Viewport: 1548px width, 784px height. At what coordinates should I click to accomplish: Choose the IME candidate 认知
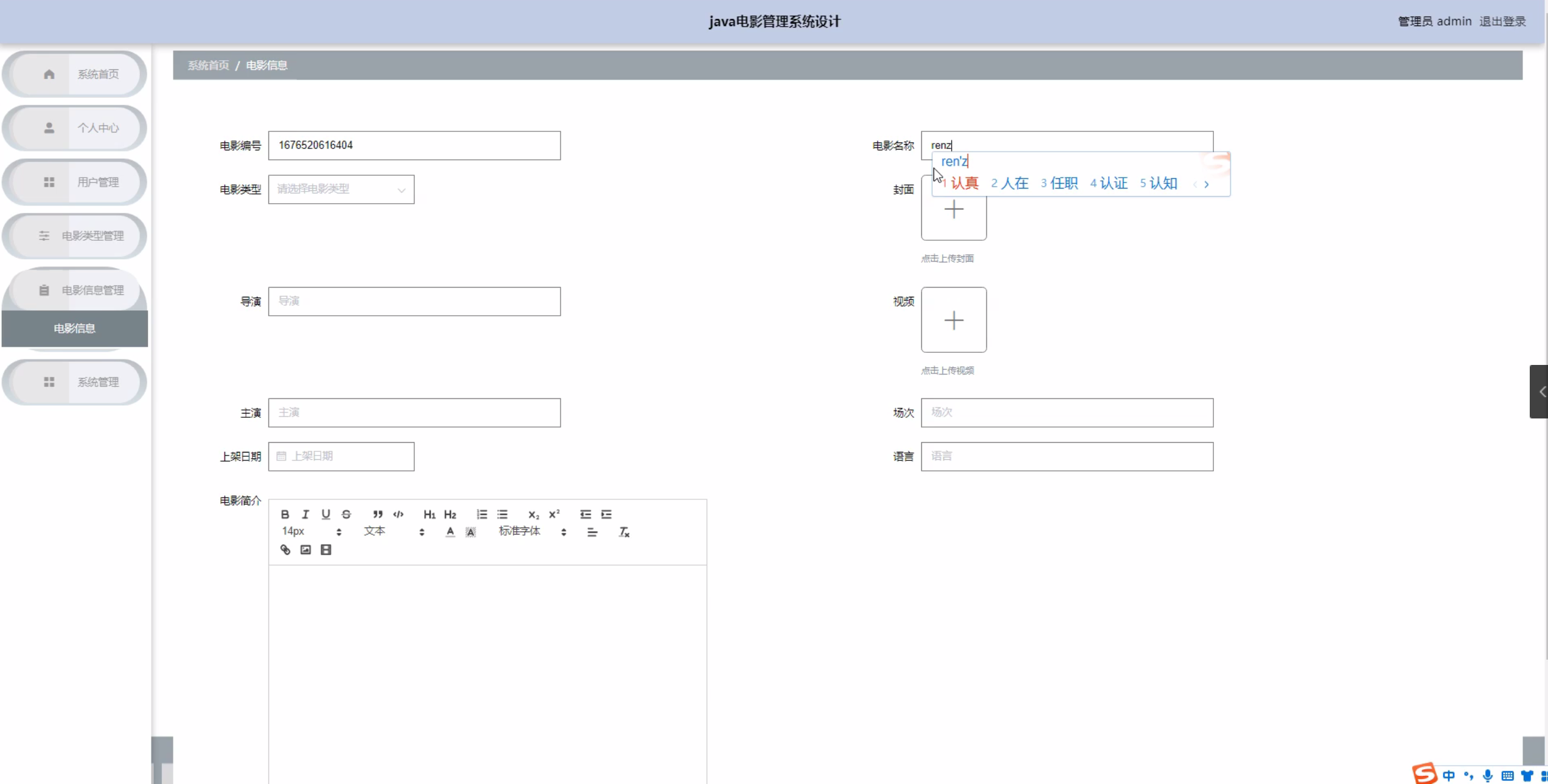[x=1159, y=183]
